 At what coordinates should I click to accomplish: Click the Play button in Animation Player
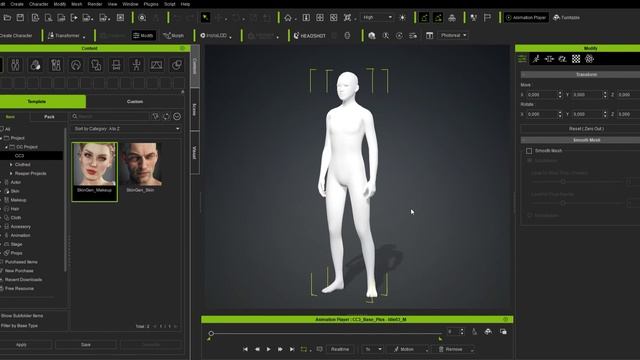(x=268, y=349)
